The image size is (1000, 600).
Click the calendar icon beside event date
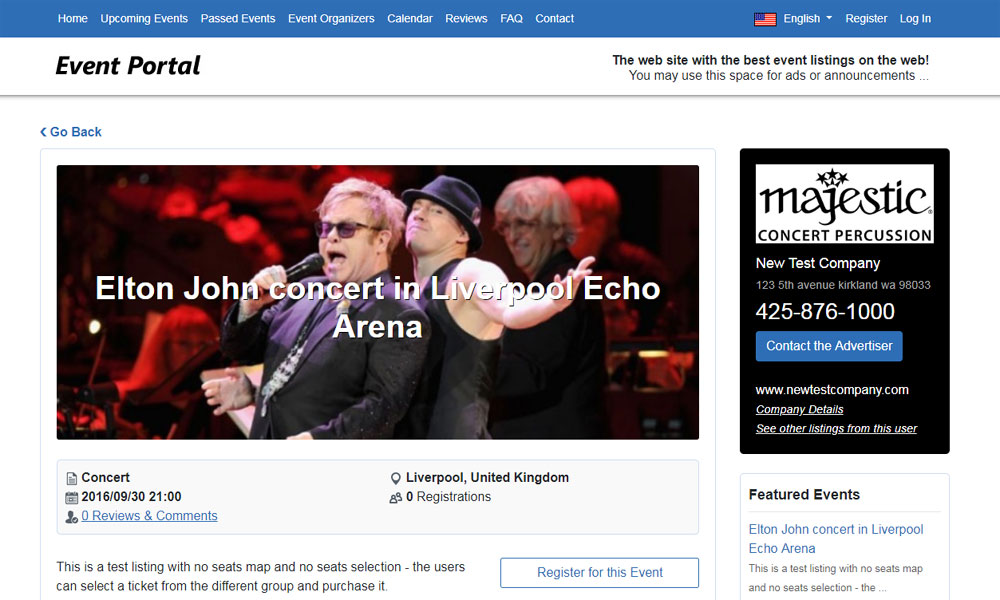(x=71, y=497)
